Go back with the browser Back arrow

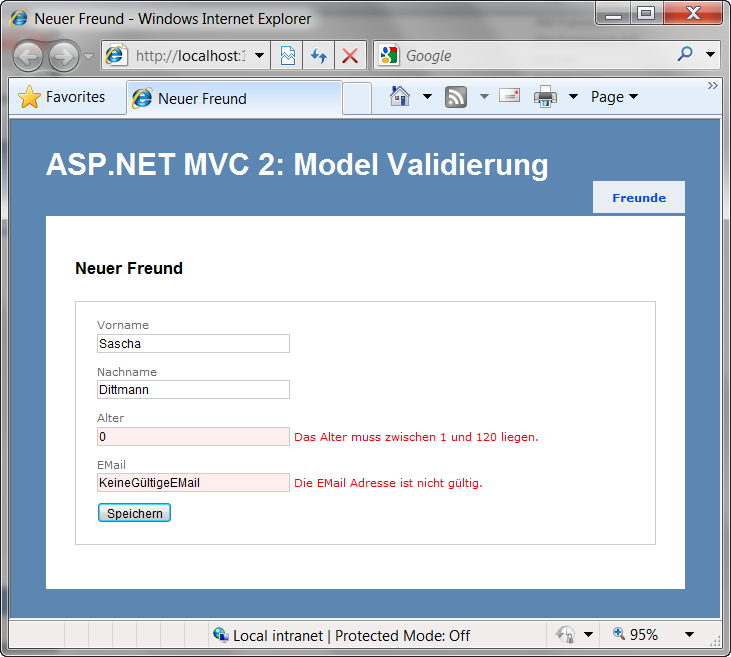28,56
